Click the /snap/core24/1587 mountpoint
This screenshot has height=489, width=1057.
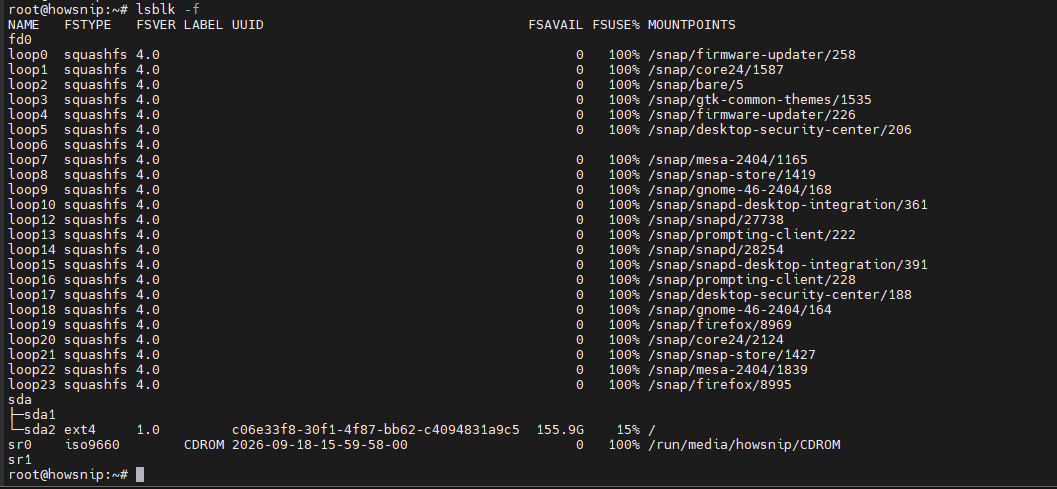pyautogui.click(x=715, y=69)
